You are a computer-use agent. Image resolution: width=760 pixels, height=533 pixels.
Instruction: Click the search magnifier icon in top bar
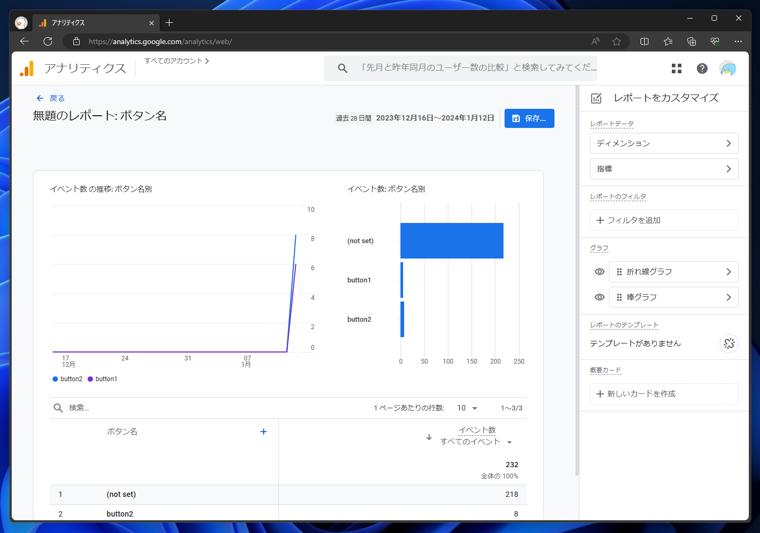pyautogui.click(x=342, y=68)
